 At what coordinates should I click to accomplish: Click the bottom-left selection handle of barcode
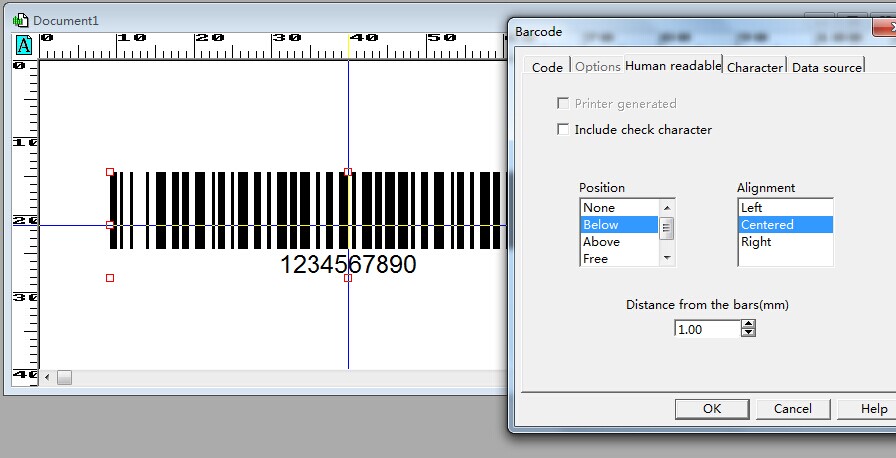coord(110,278)
